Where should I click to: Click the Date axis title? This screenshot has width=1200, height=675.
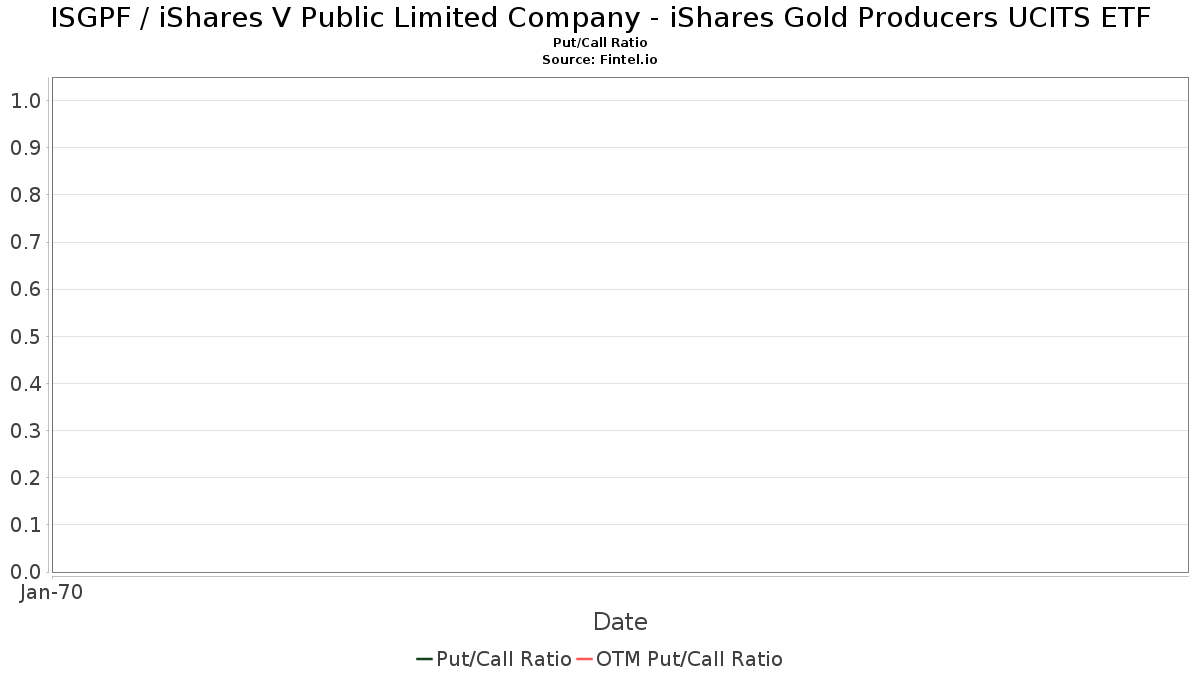(x=620, y=622)
